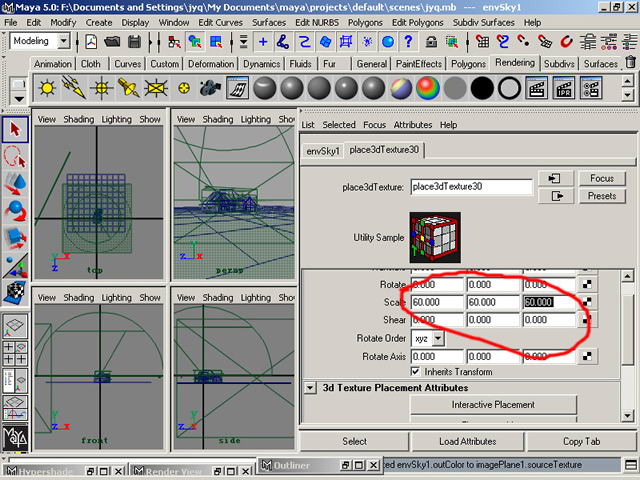Choose the four view layout icon
Image resolution: width=640 pixels, height=480 pixels.
coord(15,353)
